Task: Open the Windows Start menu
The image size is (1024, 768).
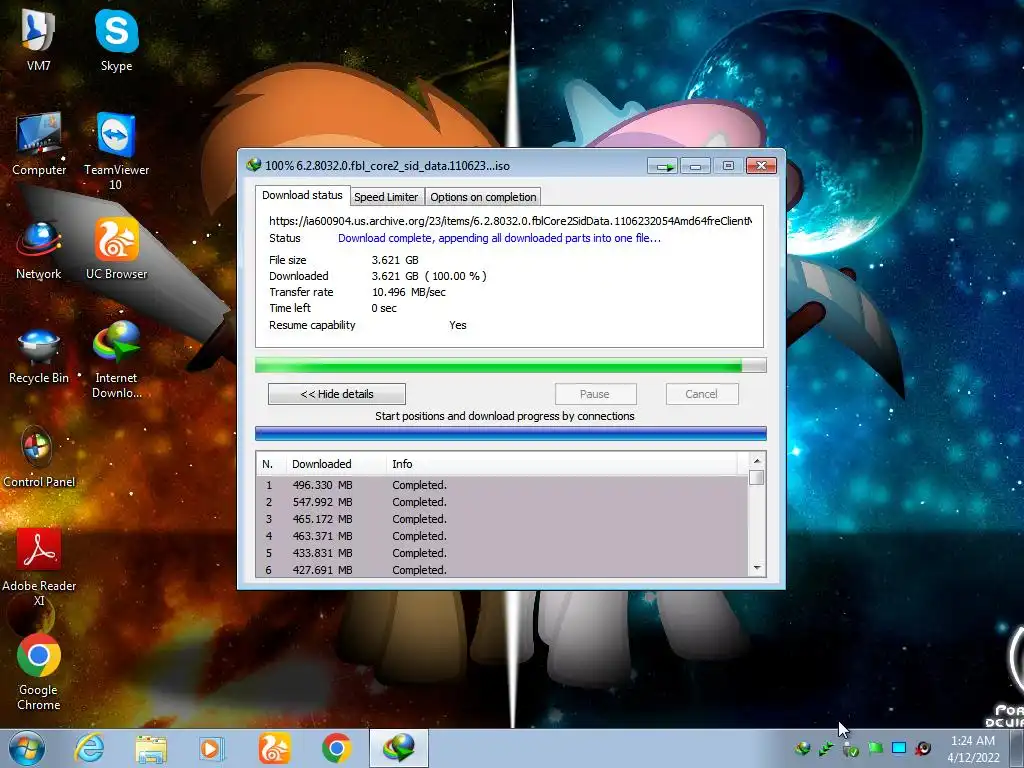Action: pyautogui.click(x=27, y=748)
